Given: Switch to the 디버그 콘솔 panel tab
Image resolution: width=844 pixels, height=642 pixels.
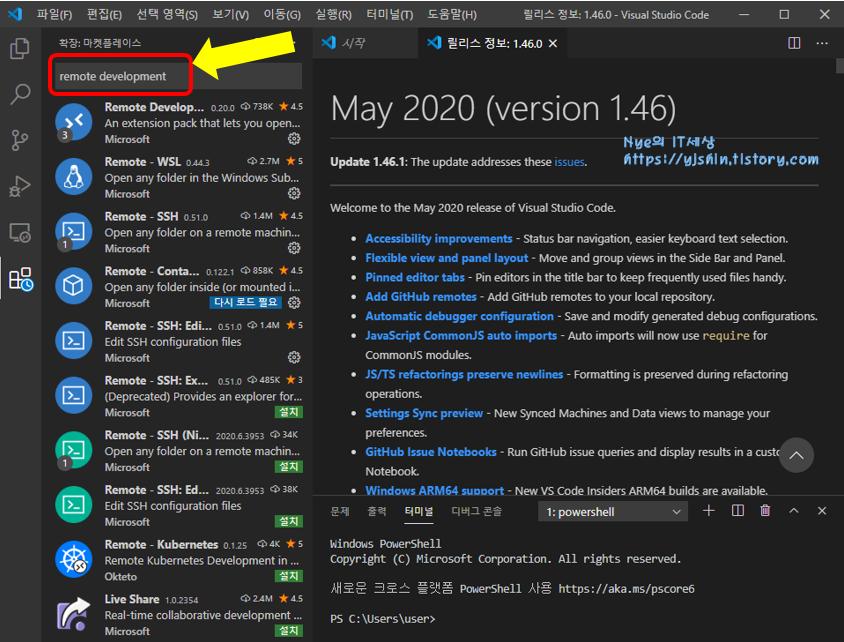Looking at the screenshot, I should pos(476,511).
